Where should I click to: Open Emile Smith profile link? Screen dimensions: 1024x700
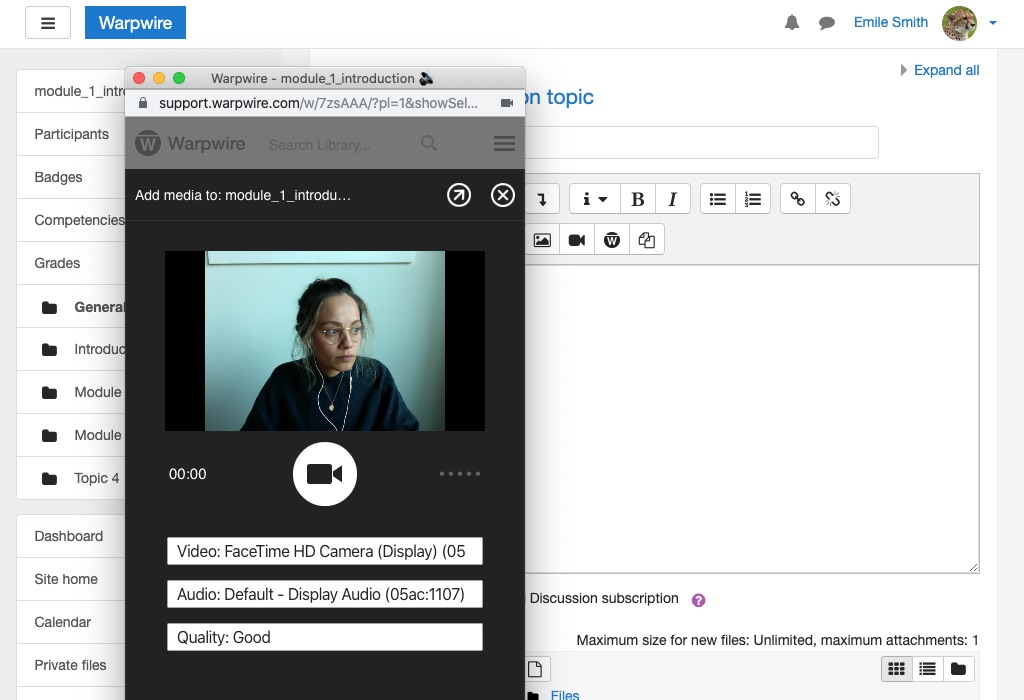point(891,22)
